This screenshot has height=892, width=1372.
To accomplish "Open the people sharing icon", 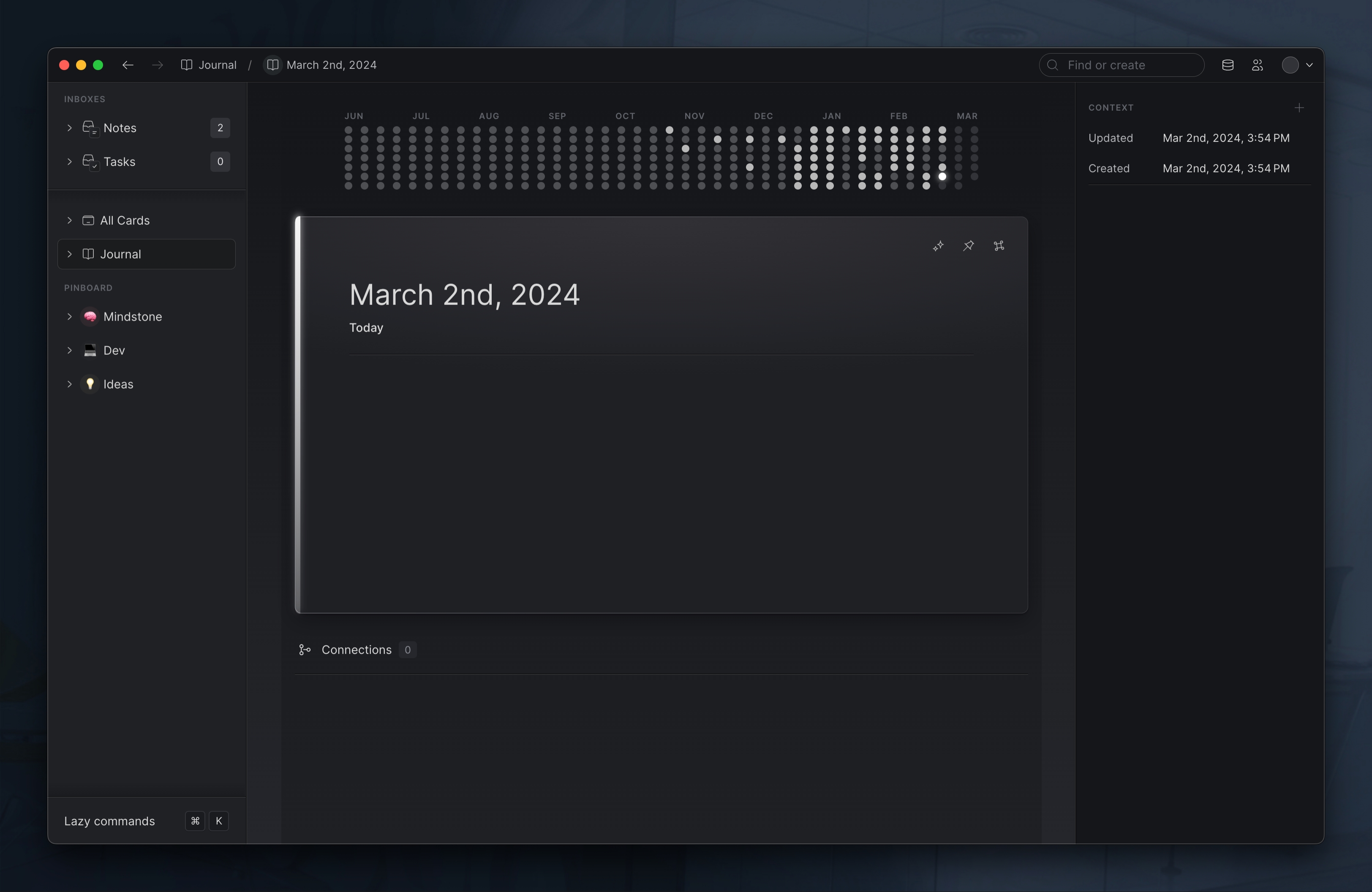I will [x=1258, y=65].
